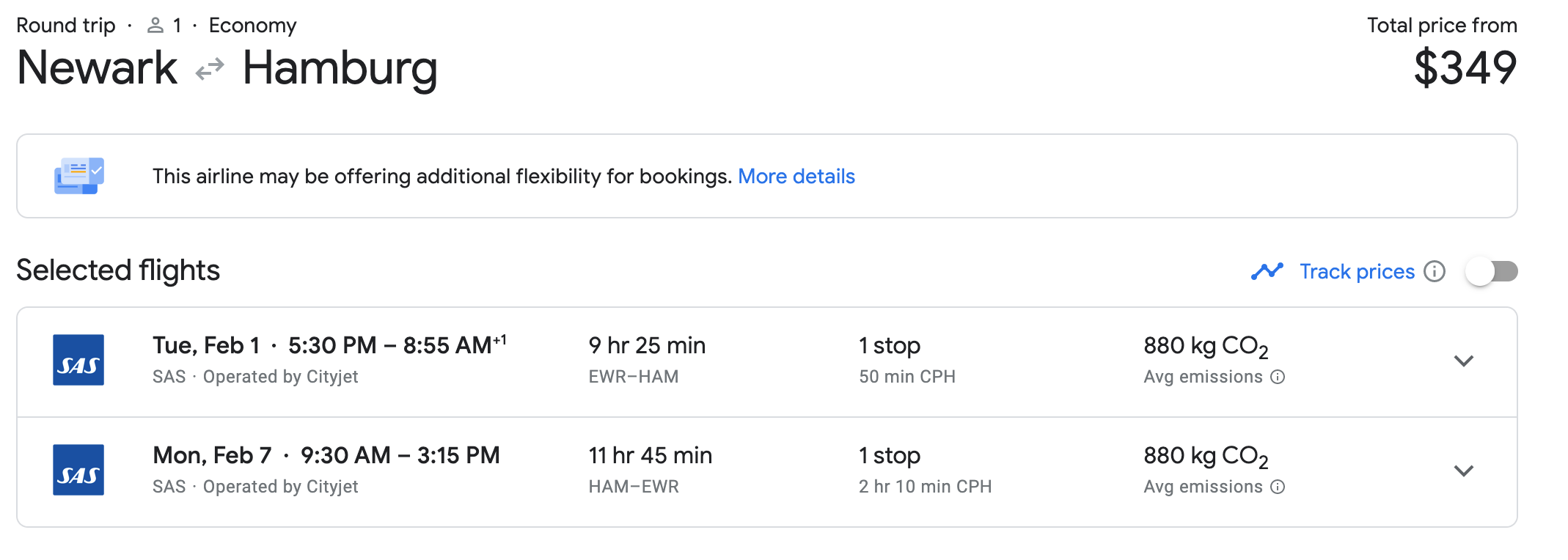
Task: Click the SAS logo on return flight
Action: tap(78, 470)
